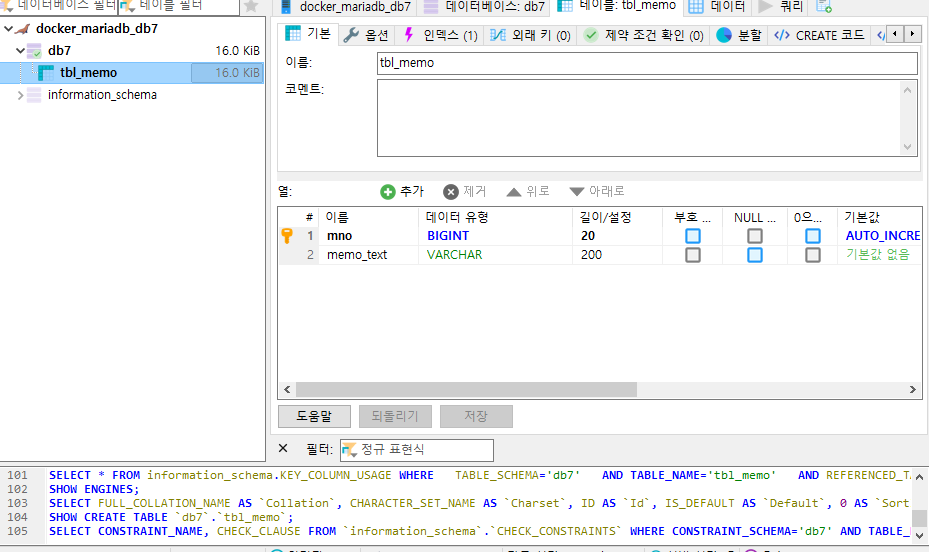
Task: Click the information_schema database icon
Action: pos(34,95)
